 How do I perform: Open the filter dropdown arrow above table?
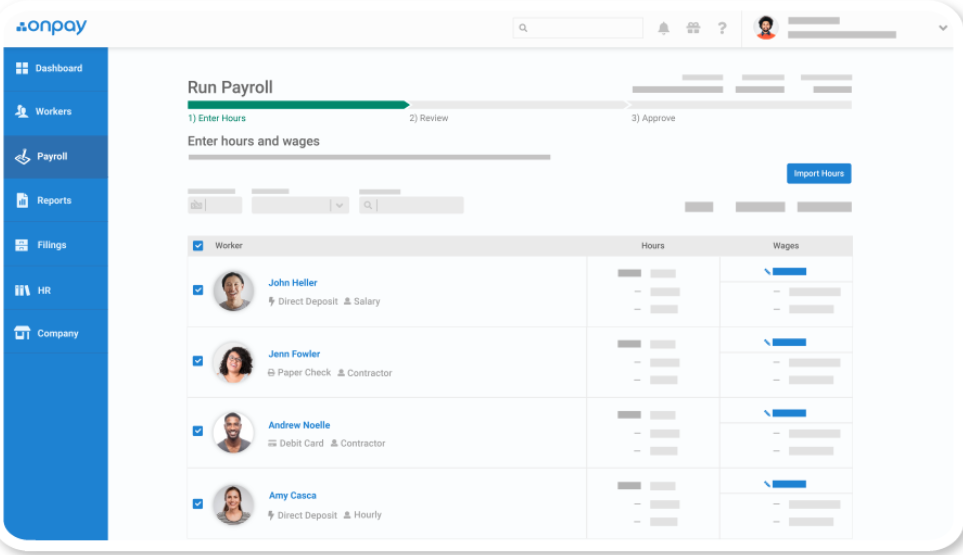pos(339,205)
